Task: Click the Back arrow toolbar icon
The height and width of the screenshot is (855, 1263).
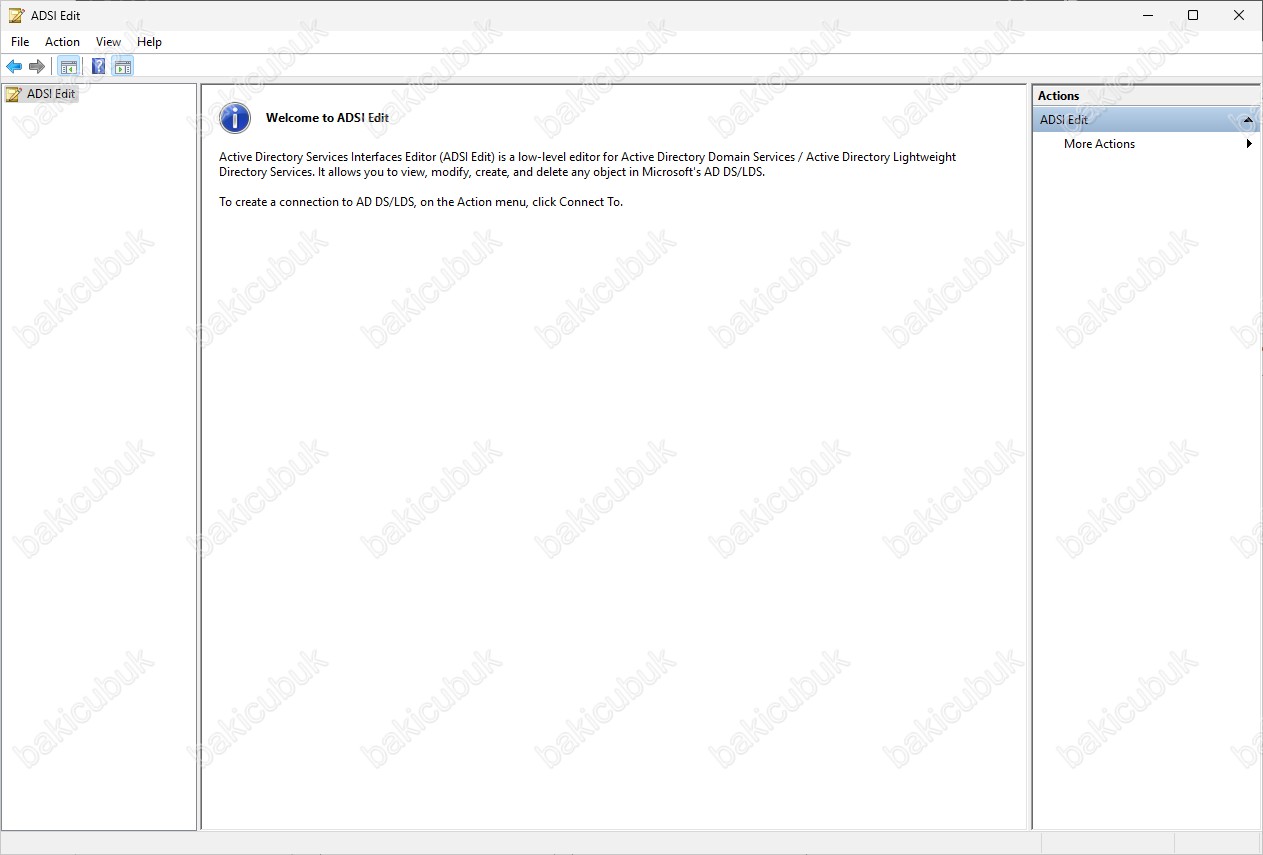Action: coord(14,67)
